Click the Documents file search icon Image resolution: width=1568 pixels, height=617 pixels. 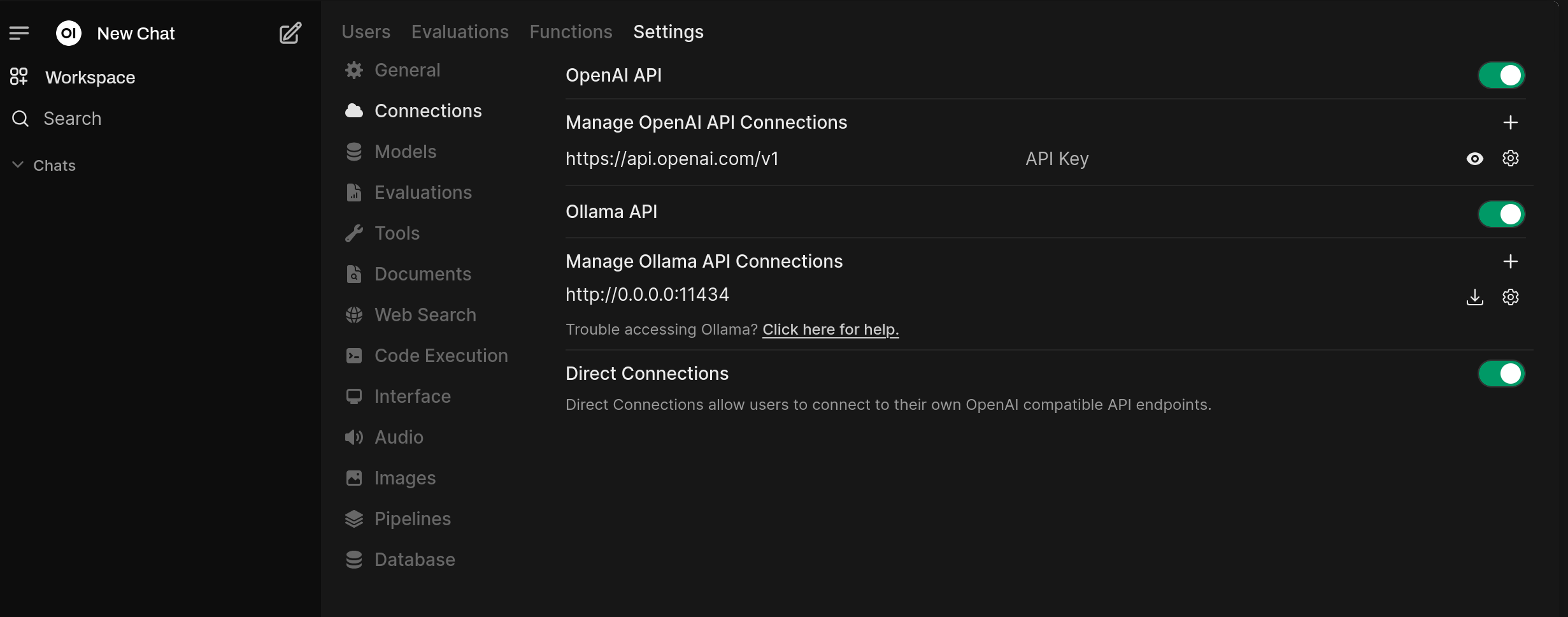[x=354, y=274]
